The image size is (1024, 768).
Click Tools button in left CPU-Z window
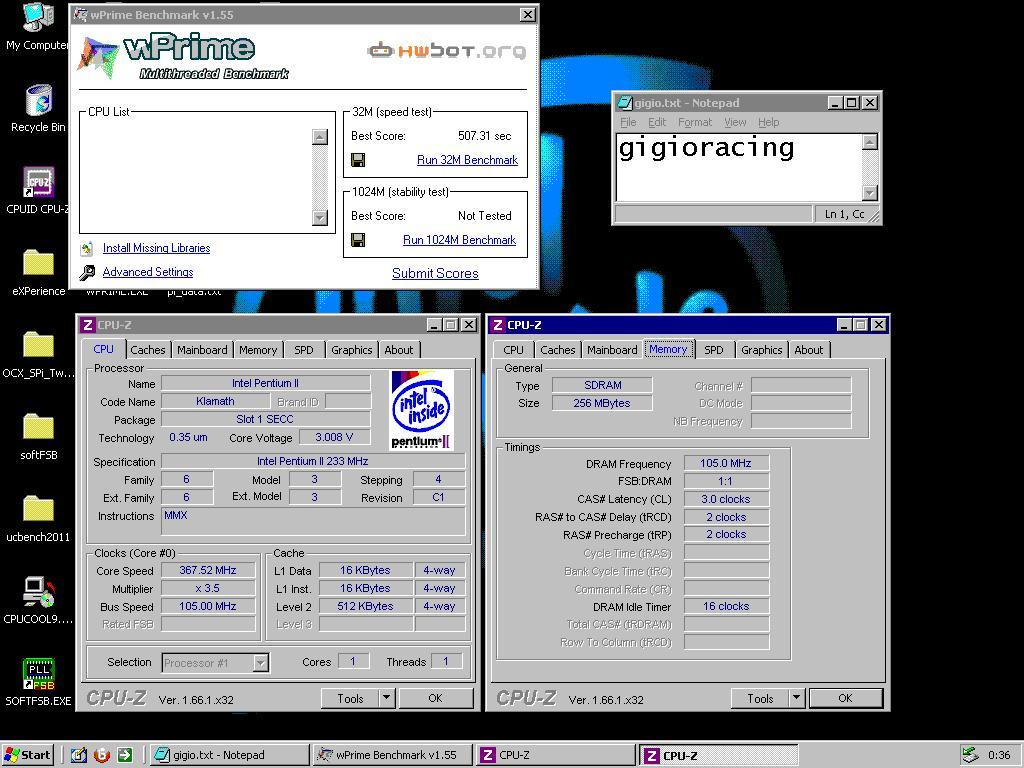pyautogui.click(x=350, y=699)
